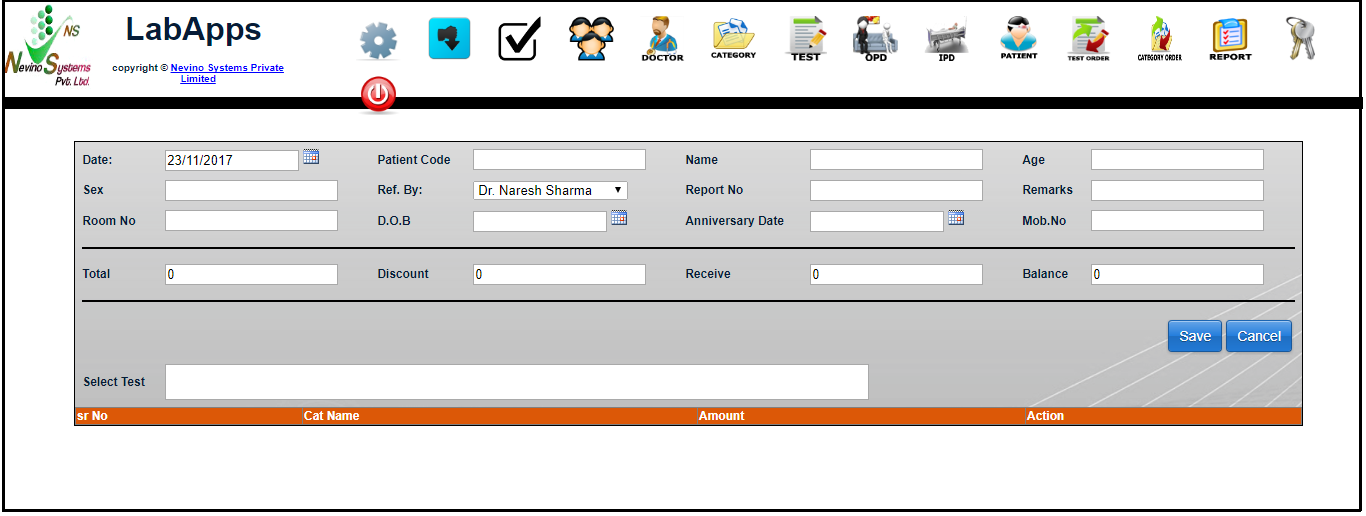Open the Category Order icon

[1159, 40]
